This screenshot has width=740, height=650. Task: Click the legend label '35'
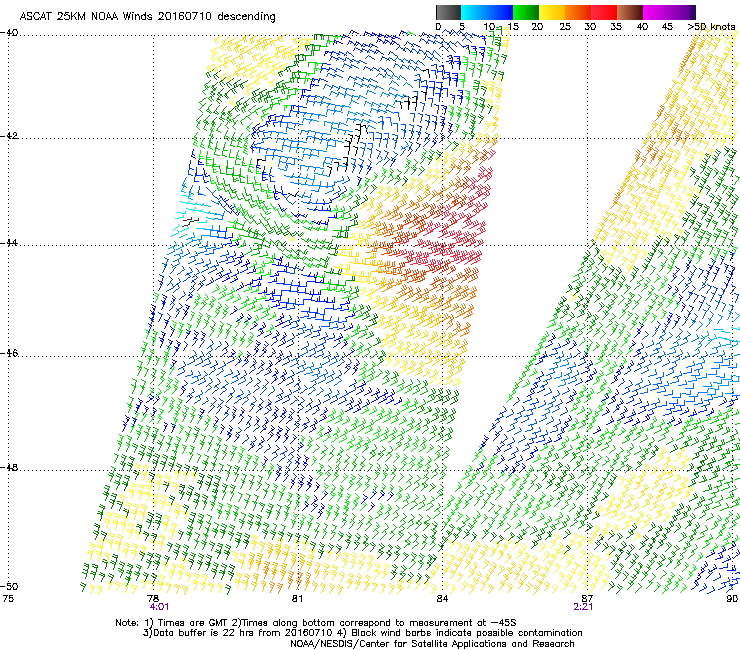tap(615, 27)
